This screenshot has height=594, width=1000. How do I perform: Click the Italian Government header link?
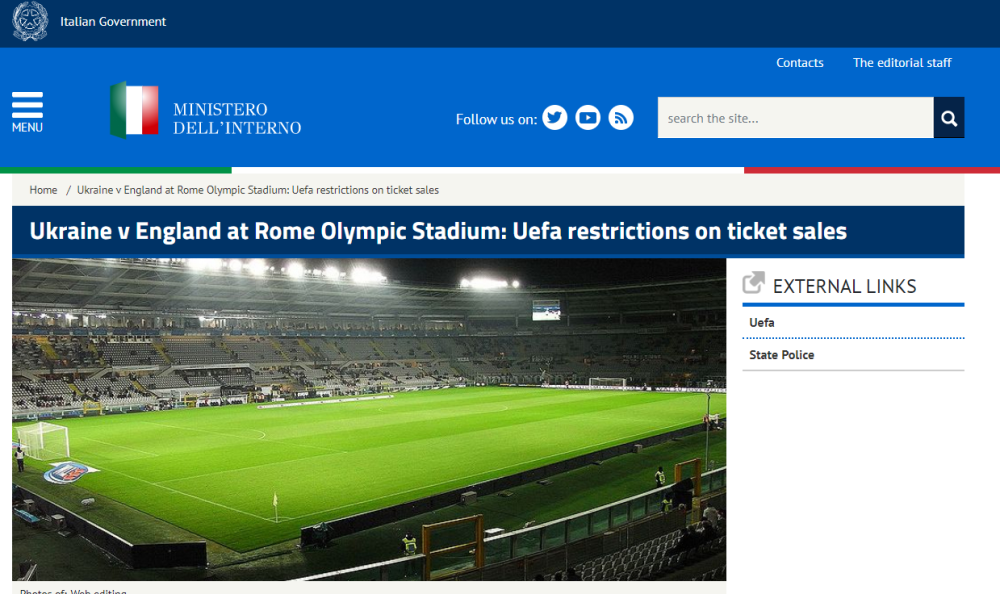pos(113,22)
